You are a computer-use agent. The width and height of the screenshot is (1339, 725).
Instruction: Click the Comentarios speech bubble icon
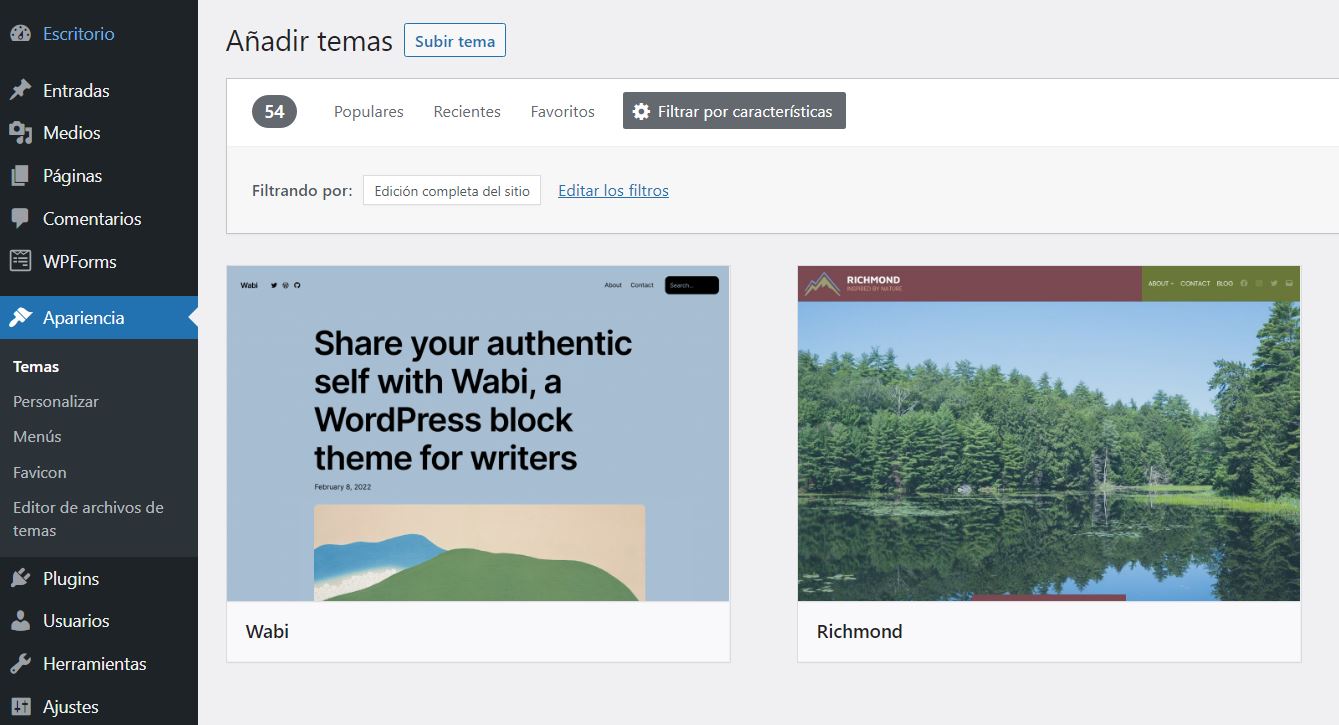(20, 218)
